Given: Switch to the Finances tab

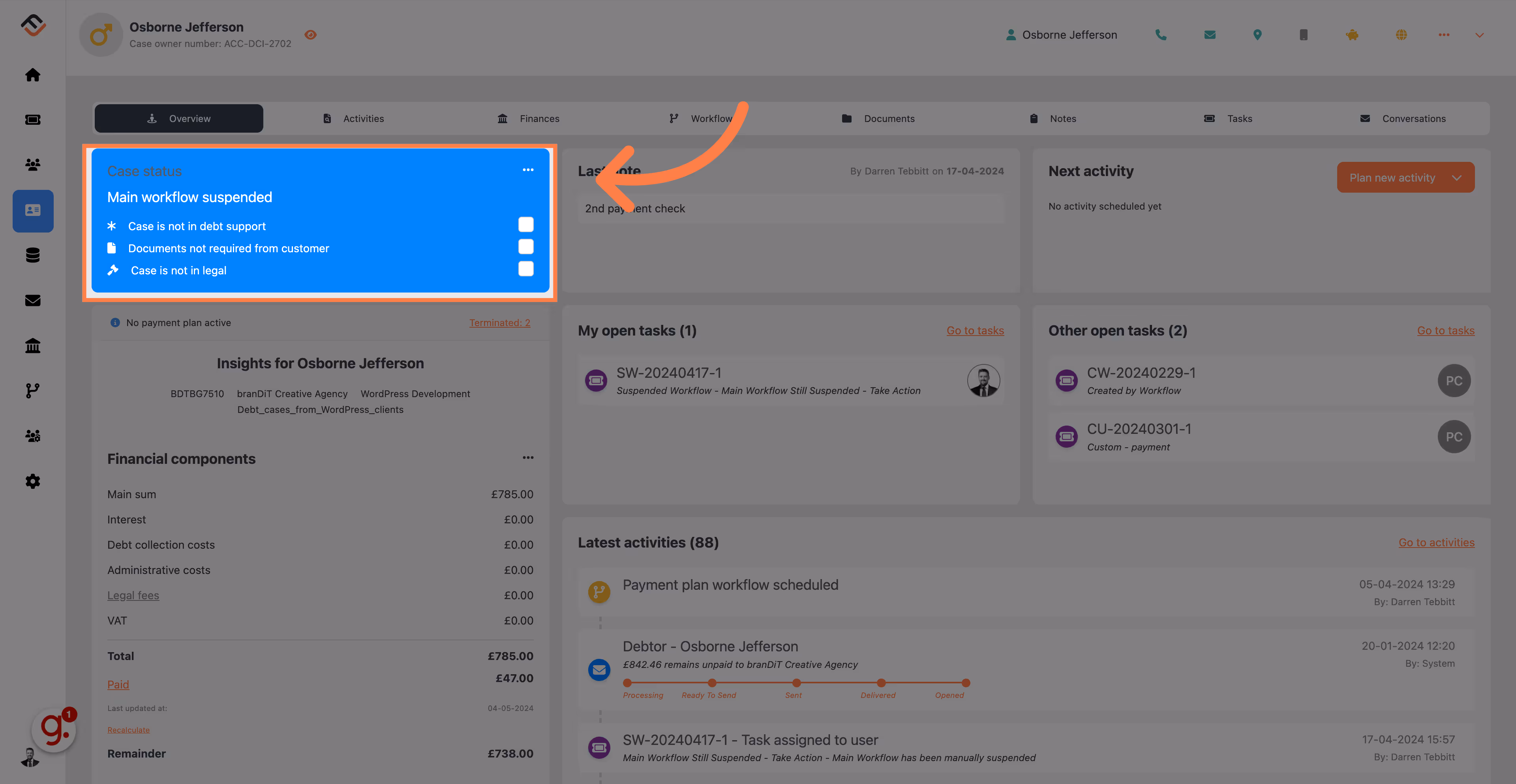Looking at the screenshot, I should tap(529, 118).
